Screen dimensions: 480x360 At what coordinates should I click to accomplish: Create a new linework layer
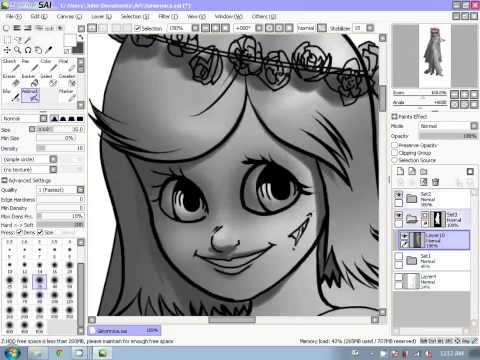412,171
